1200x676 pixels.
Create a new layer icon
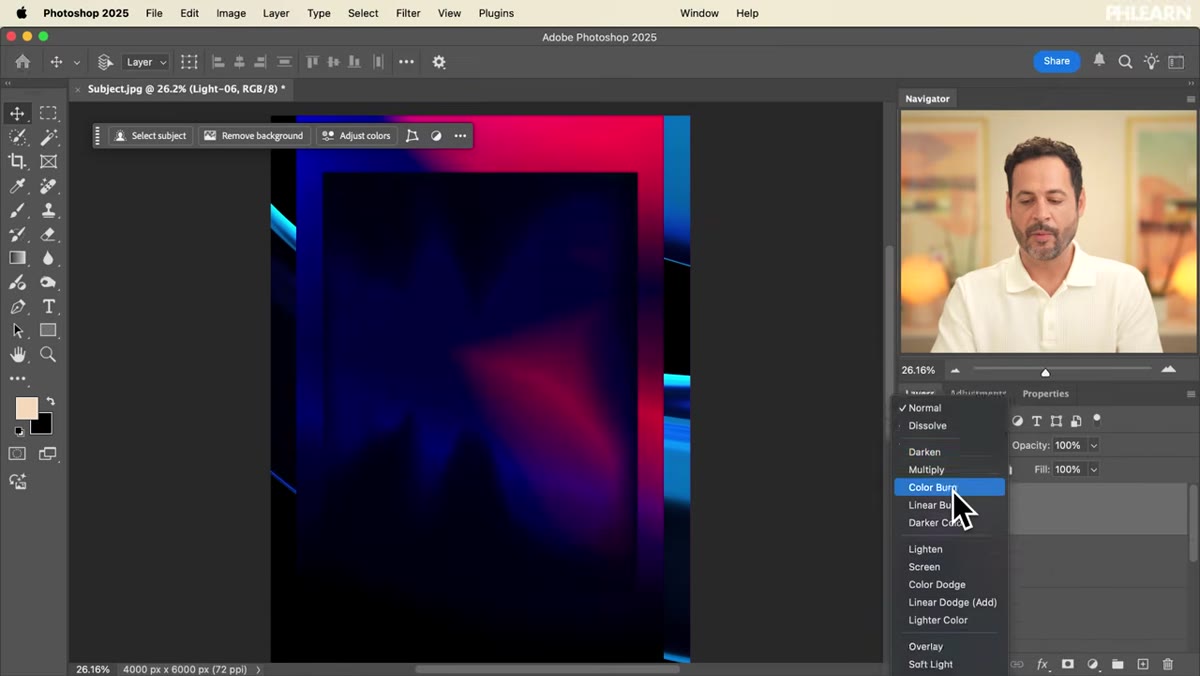[x=1143, y=664]
